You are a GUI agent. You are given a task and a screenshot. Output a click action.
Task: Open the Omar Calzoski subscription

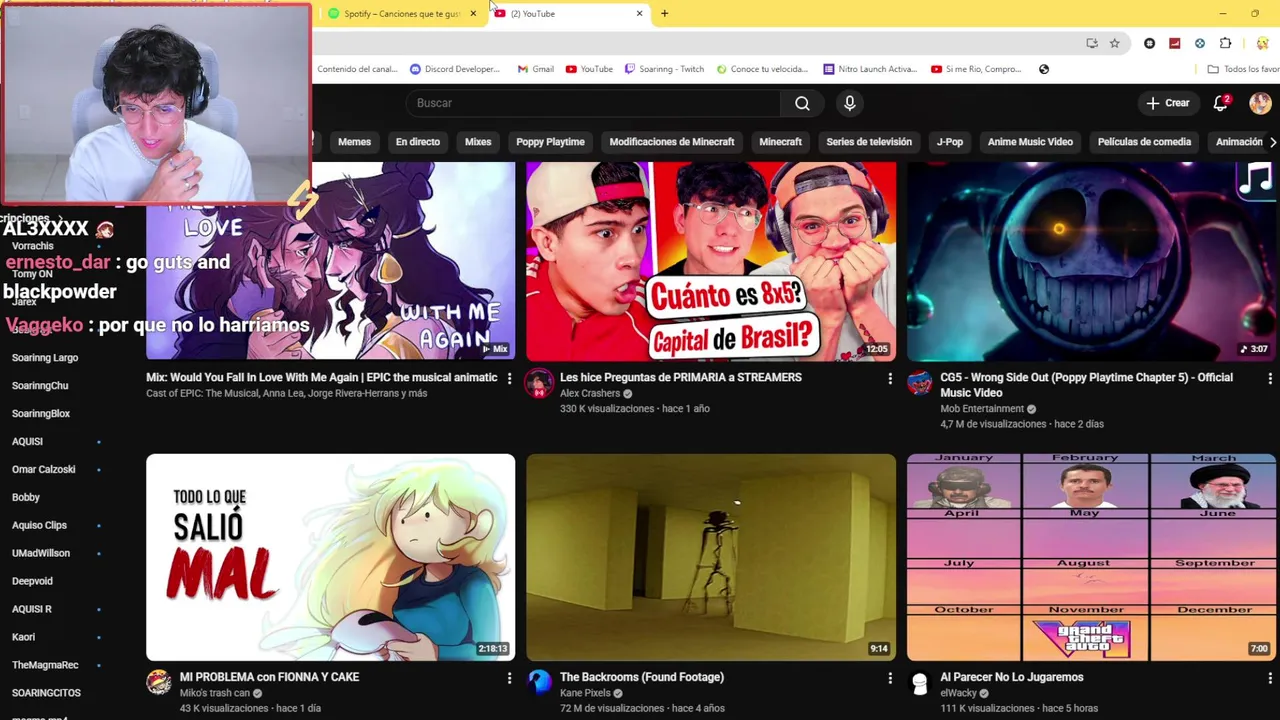tap(44, 470)
